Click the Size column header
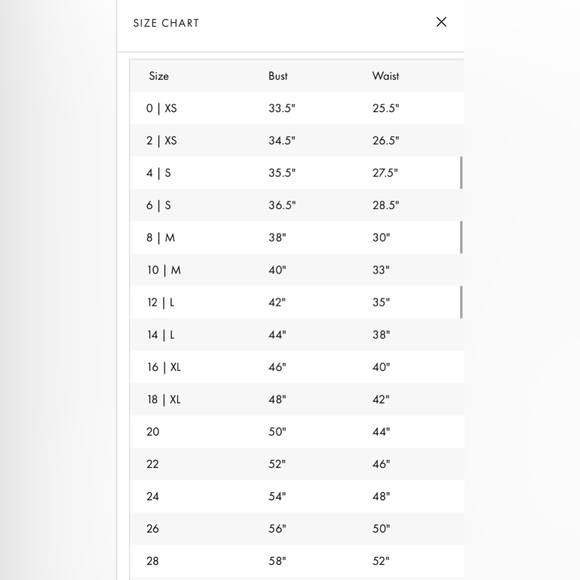The width and height of the screenshot is (580, 580). point(159,76)
